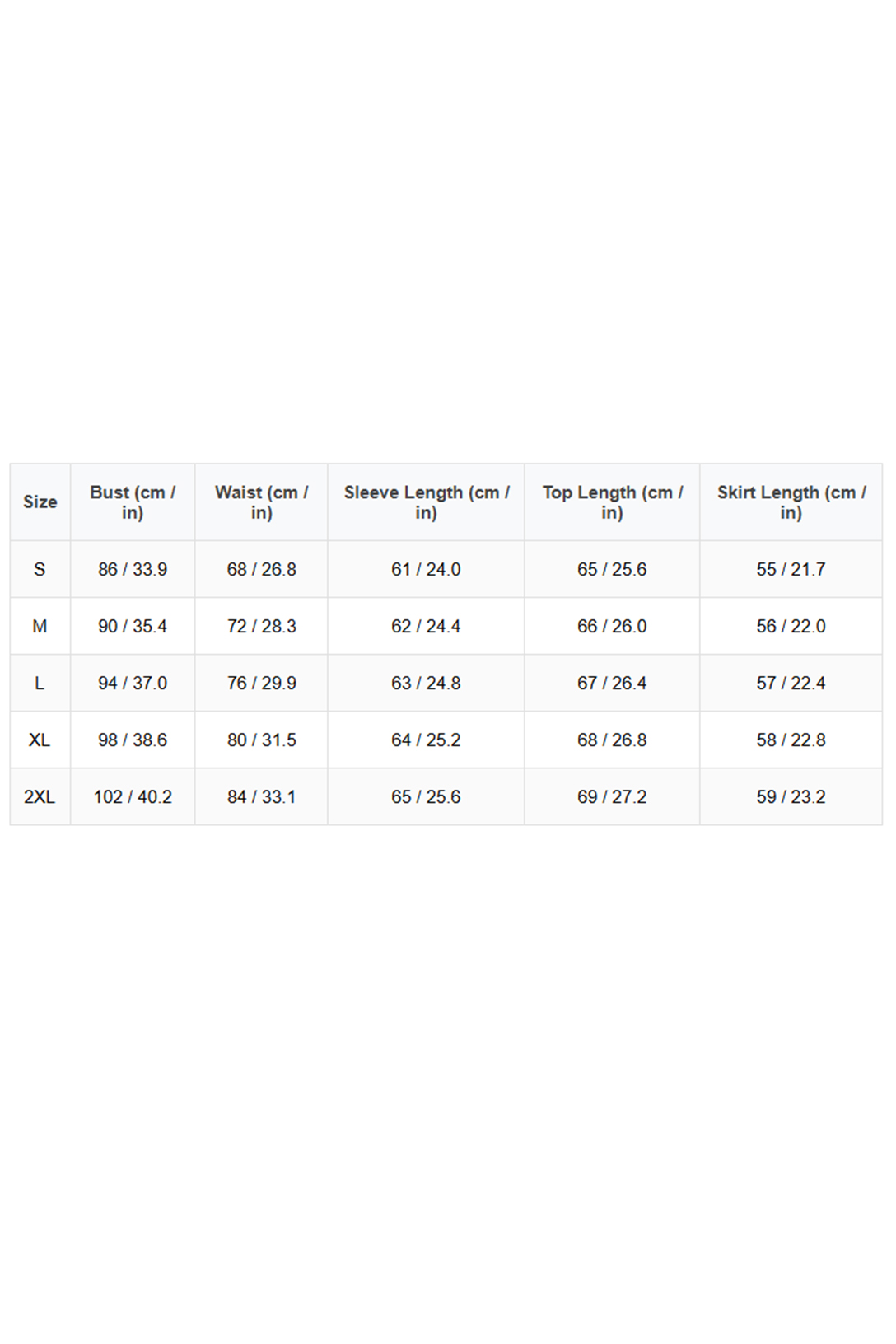
Task: Click bust value 86 / 33.9
Action: 133,569
